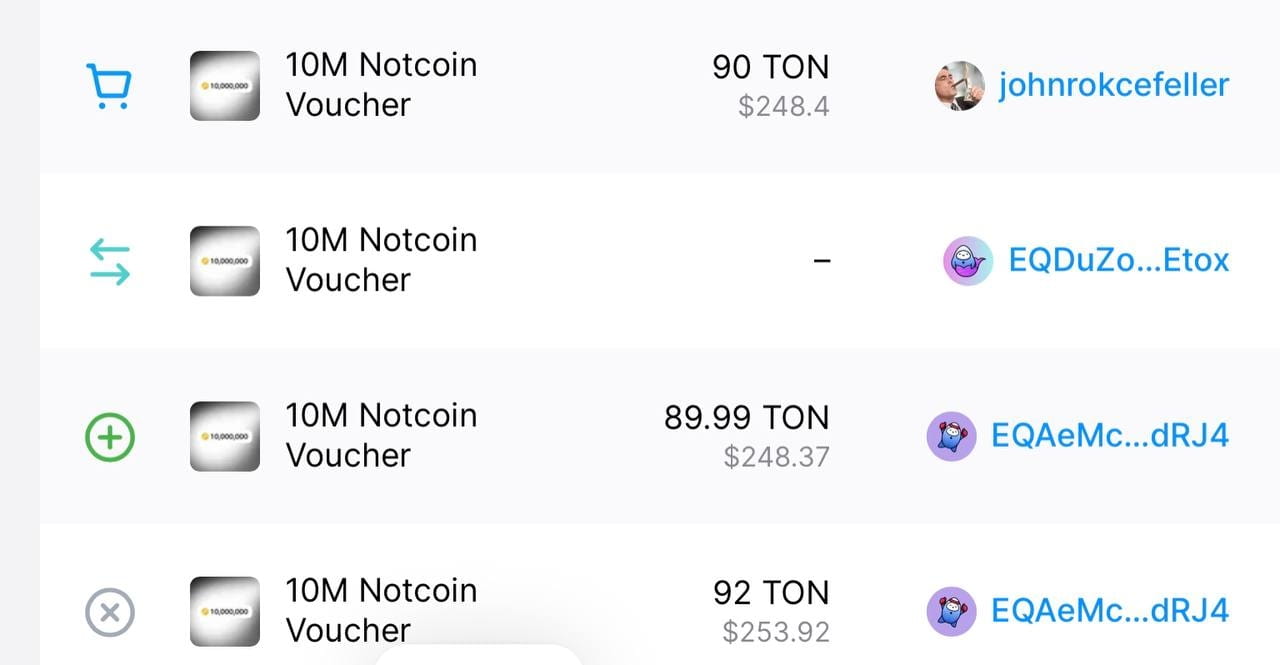Click the green plus mint icon
Image resolution: width=1280 pixels, height=665 pixels.
110,436
